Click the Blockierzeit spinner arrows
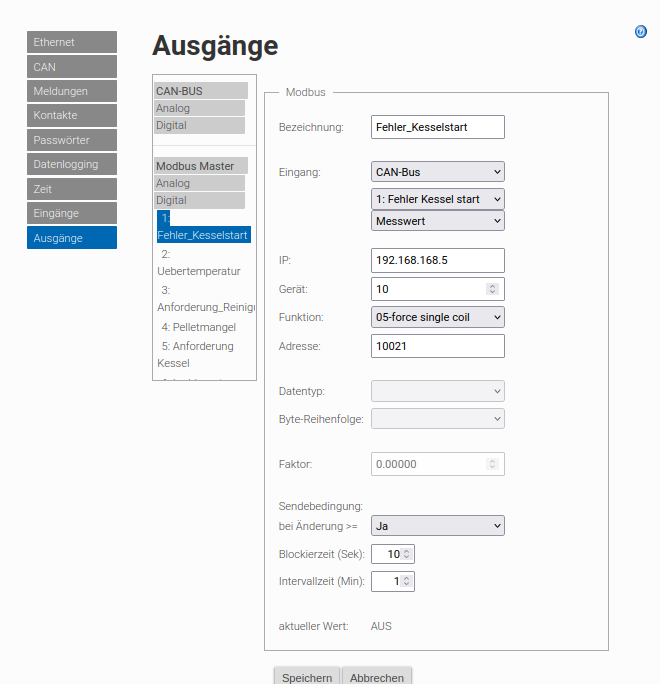 click(407, 554)
